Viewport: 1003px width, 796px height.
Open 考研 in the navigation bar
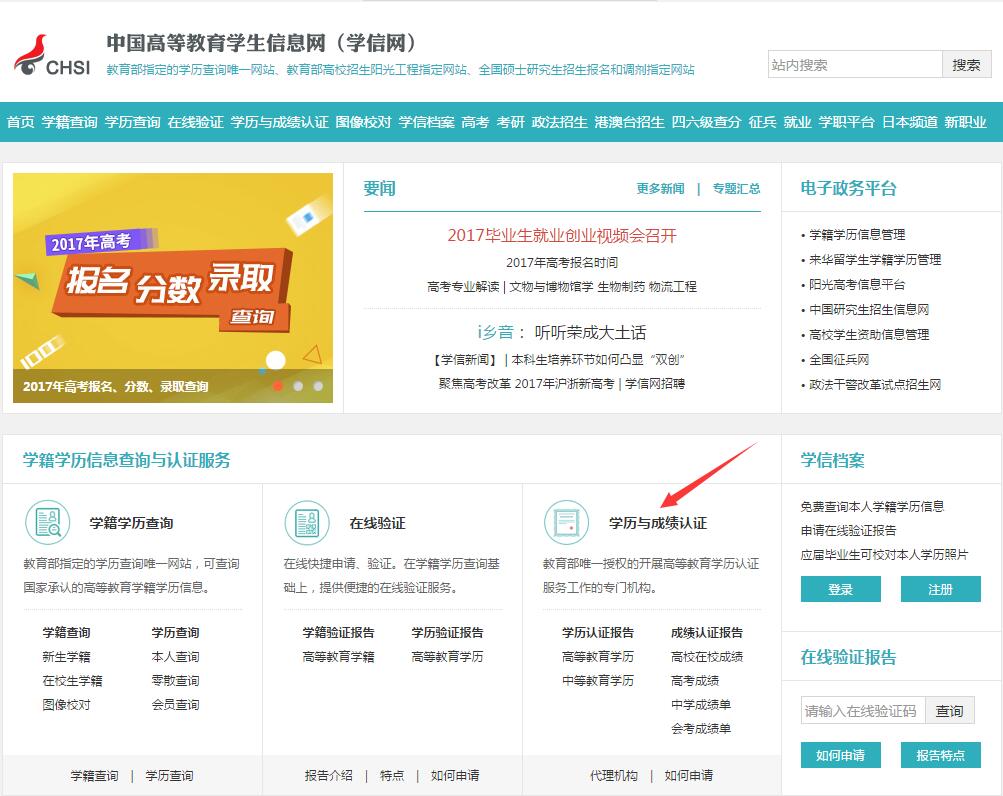510,122
